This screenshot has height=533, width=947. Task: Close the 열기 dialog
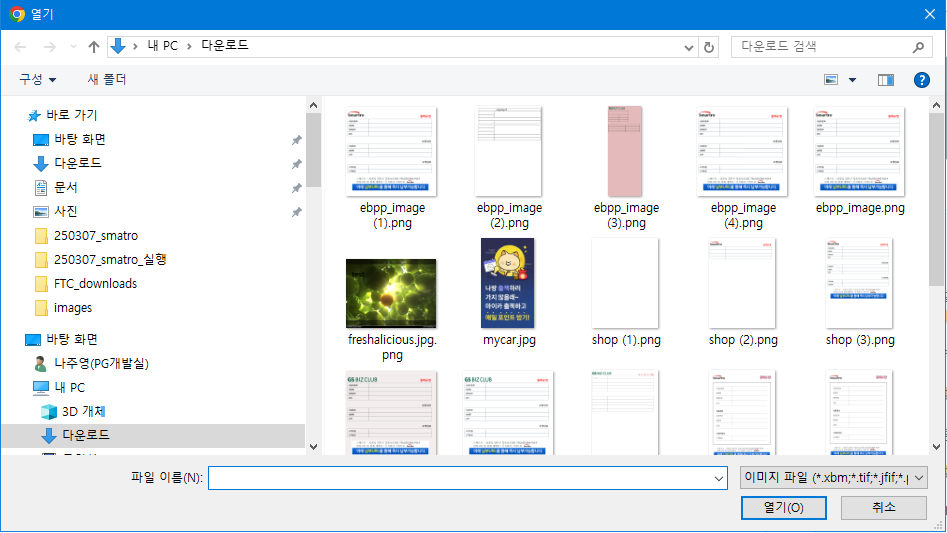pos(929,14)
